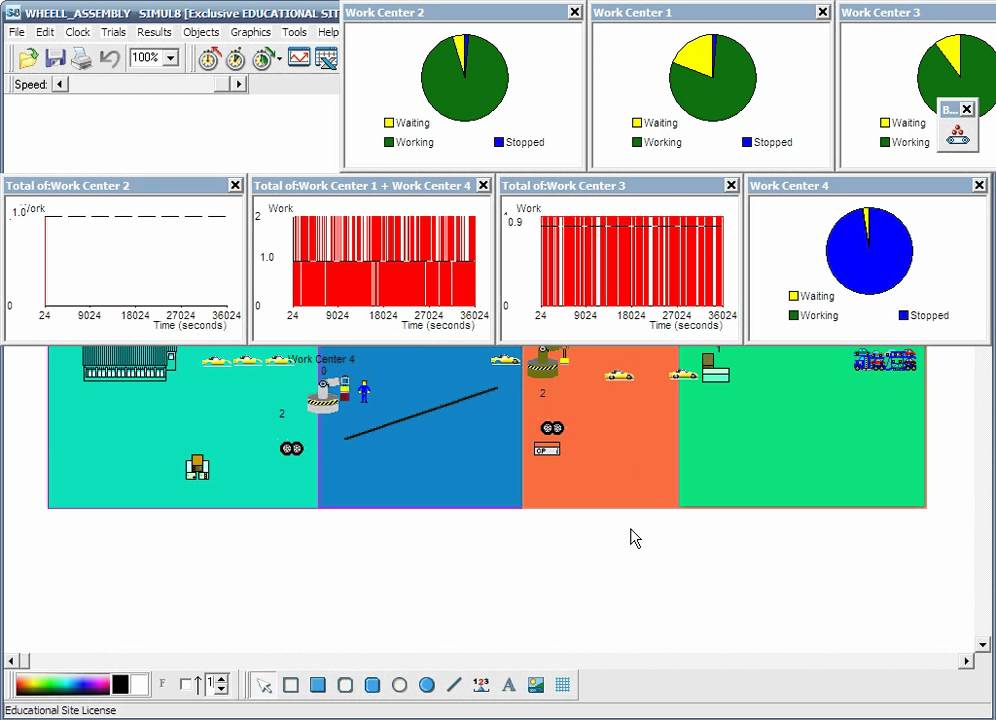996x720 pixels.
Task: Click the 'Educational Site License' status text
Action: pos(60,710)
